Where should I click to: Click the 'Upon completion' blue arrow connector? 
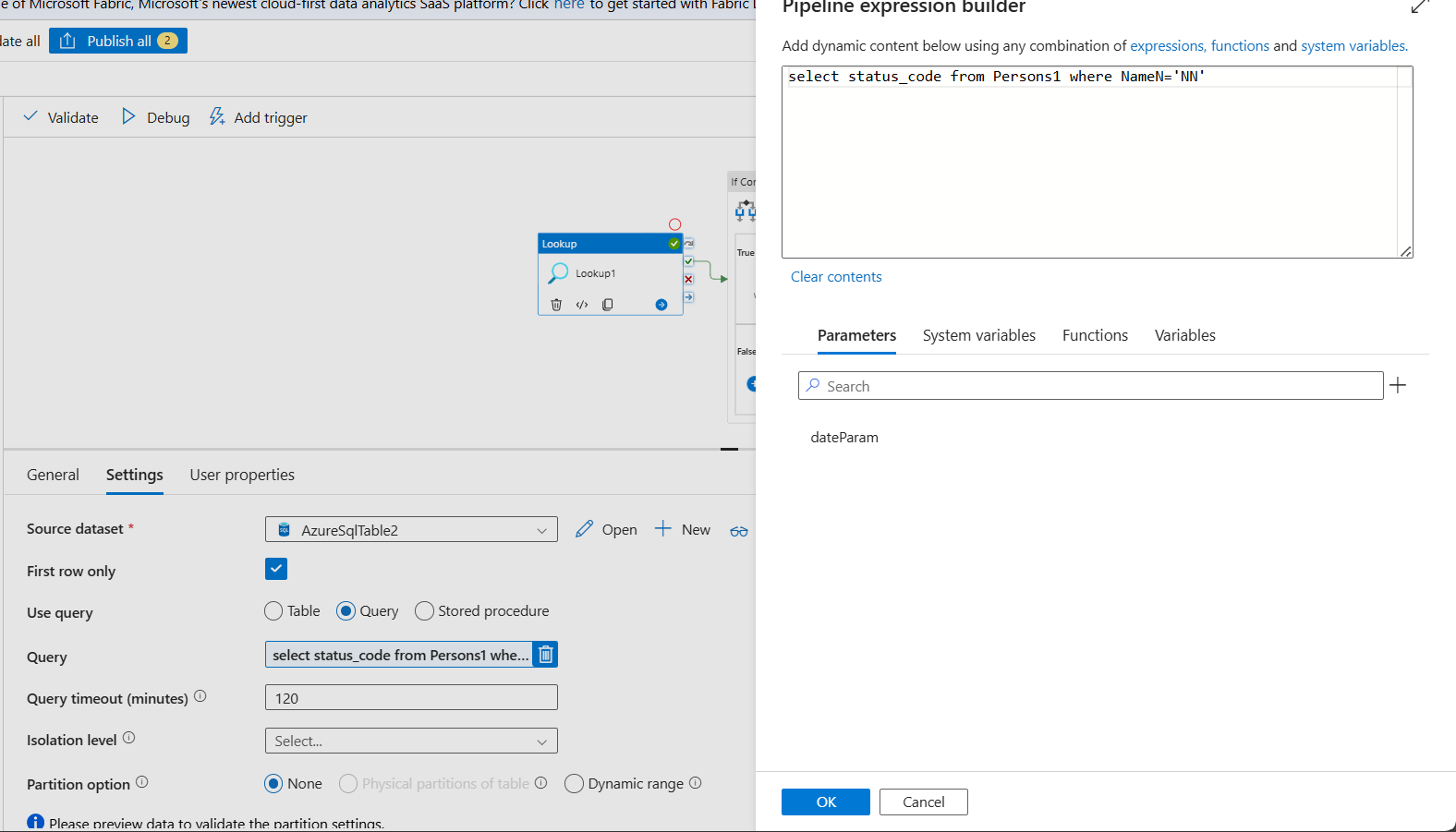(x=689, y=297)
